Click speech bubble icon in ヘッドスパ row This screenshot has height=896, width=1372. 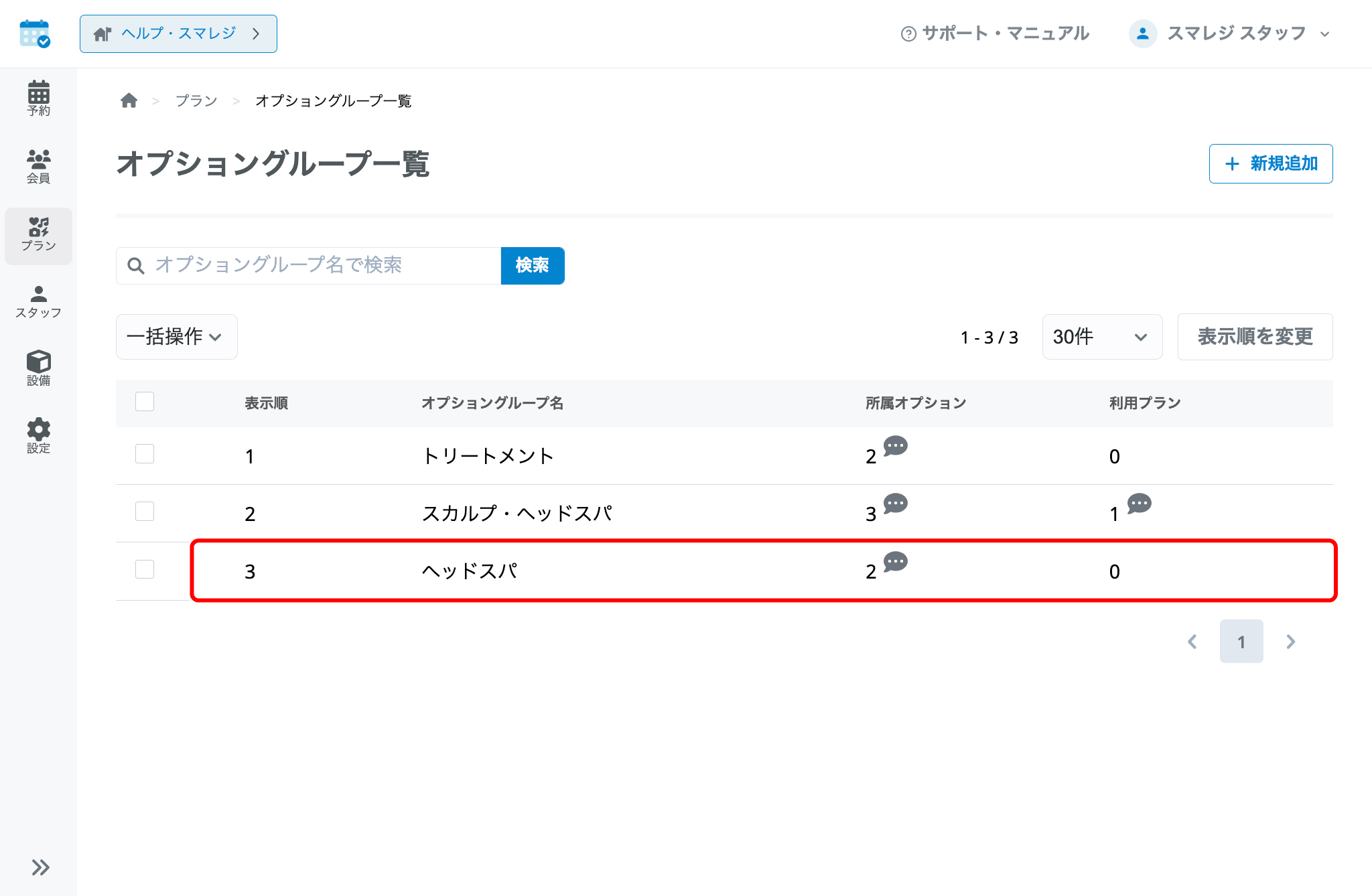pyautogui.click(x=895, y=562)
